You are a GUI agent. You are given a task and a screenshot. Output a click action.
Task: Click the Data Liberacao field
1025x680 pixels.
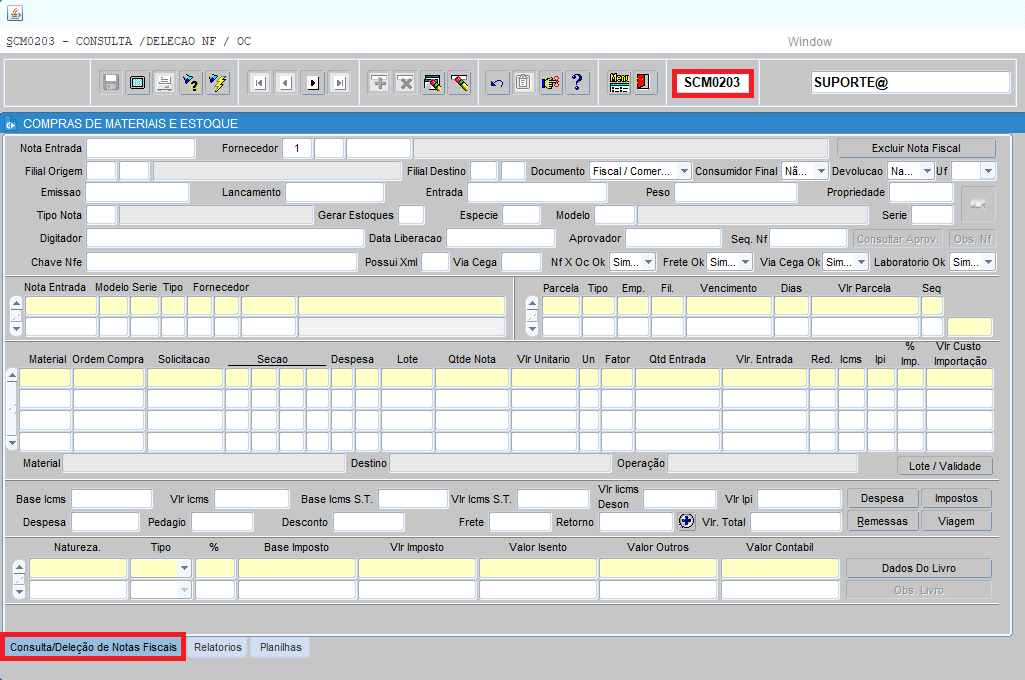pos(500,239)
